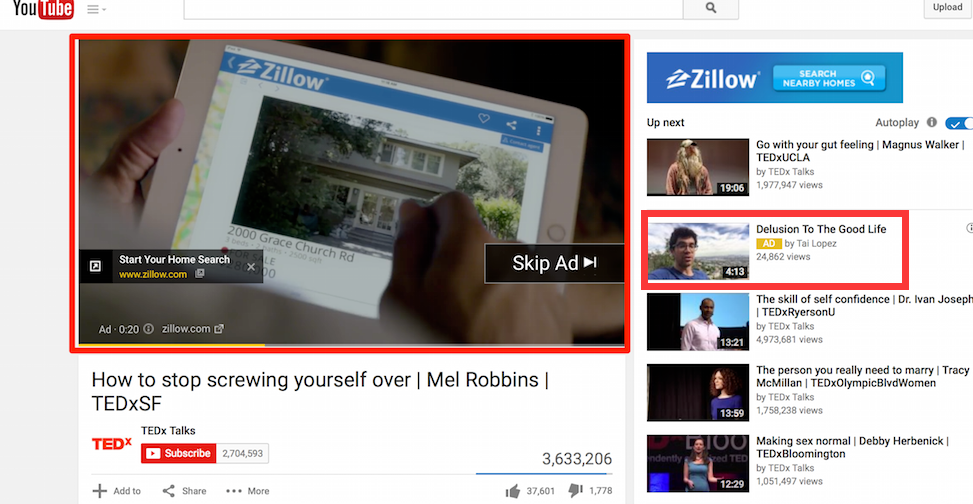This screenshot has width=973, height=504.
Task: Click the thumbs up like icon
Action: (513, 491)
